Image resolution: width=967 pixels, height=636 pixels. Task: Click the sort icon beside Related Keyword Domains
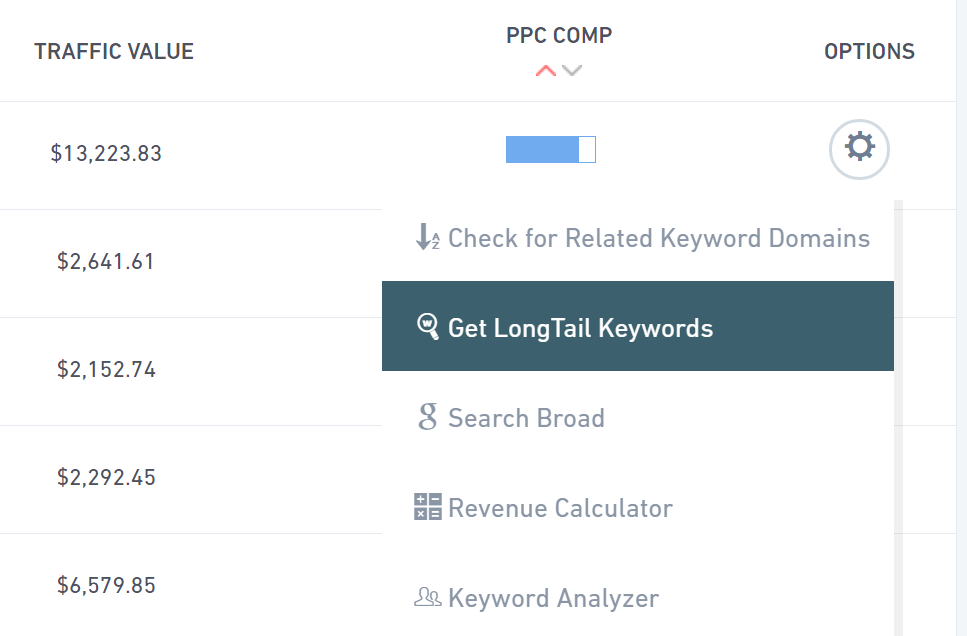(427, 237)
